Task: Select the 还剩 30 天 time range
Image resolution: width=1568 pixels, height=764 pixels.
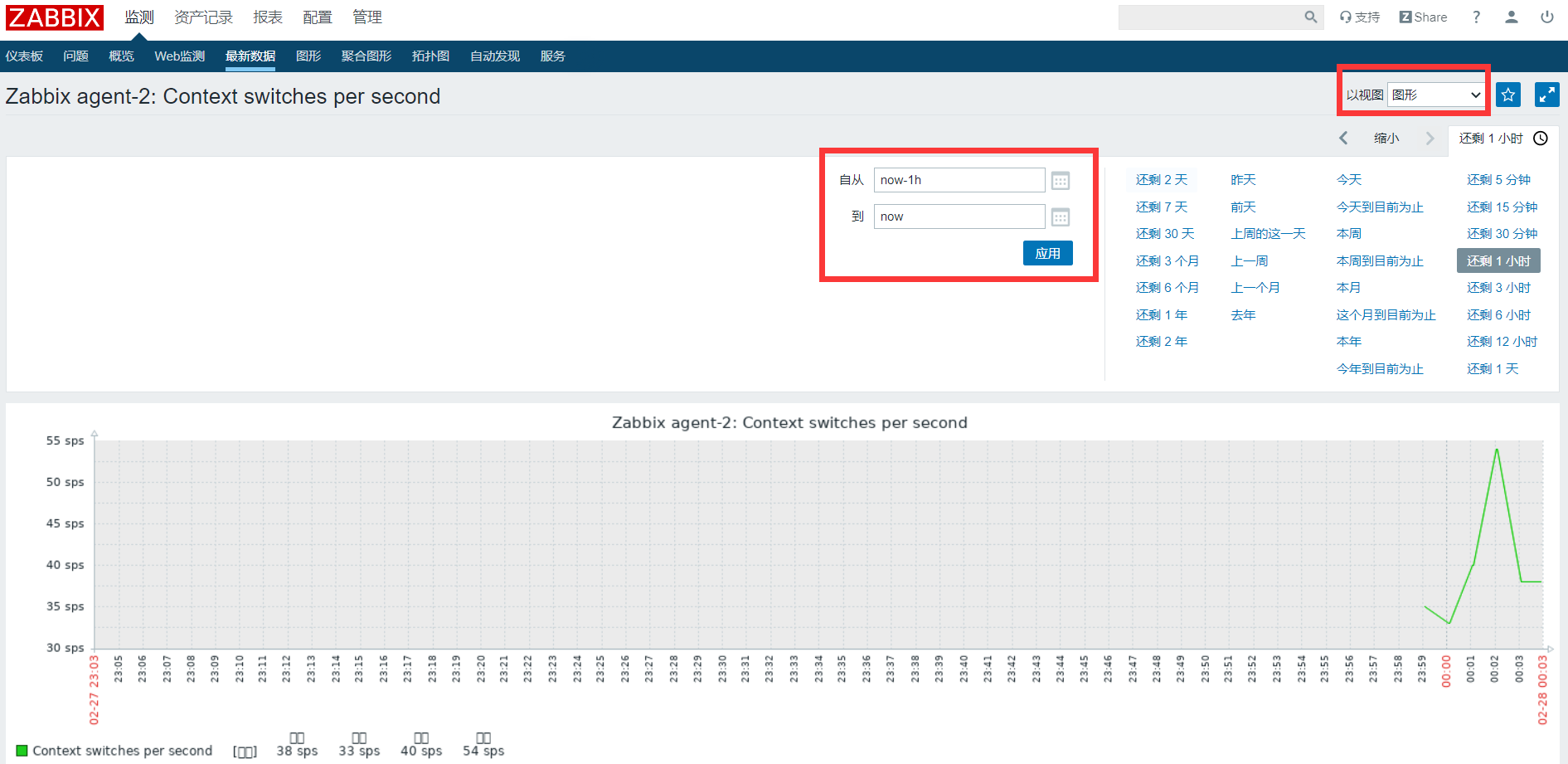Action: (x=1165, y=234)
